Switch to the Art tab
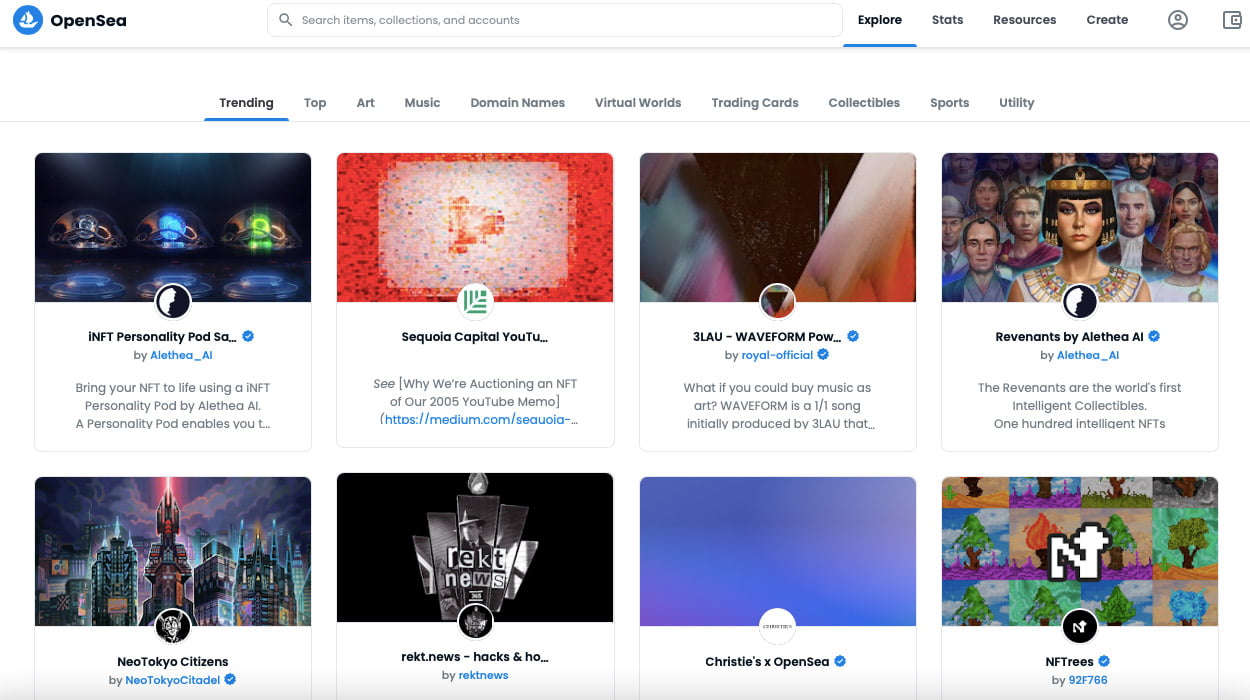The image size is (1250, 700). (x=366, y=103)
